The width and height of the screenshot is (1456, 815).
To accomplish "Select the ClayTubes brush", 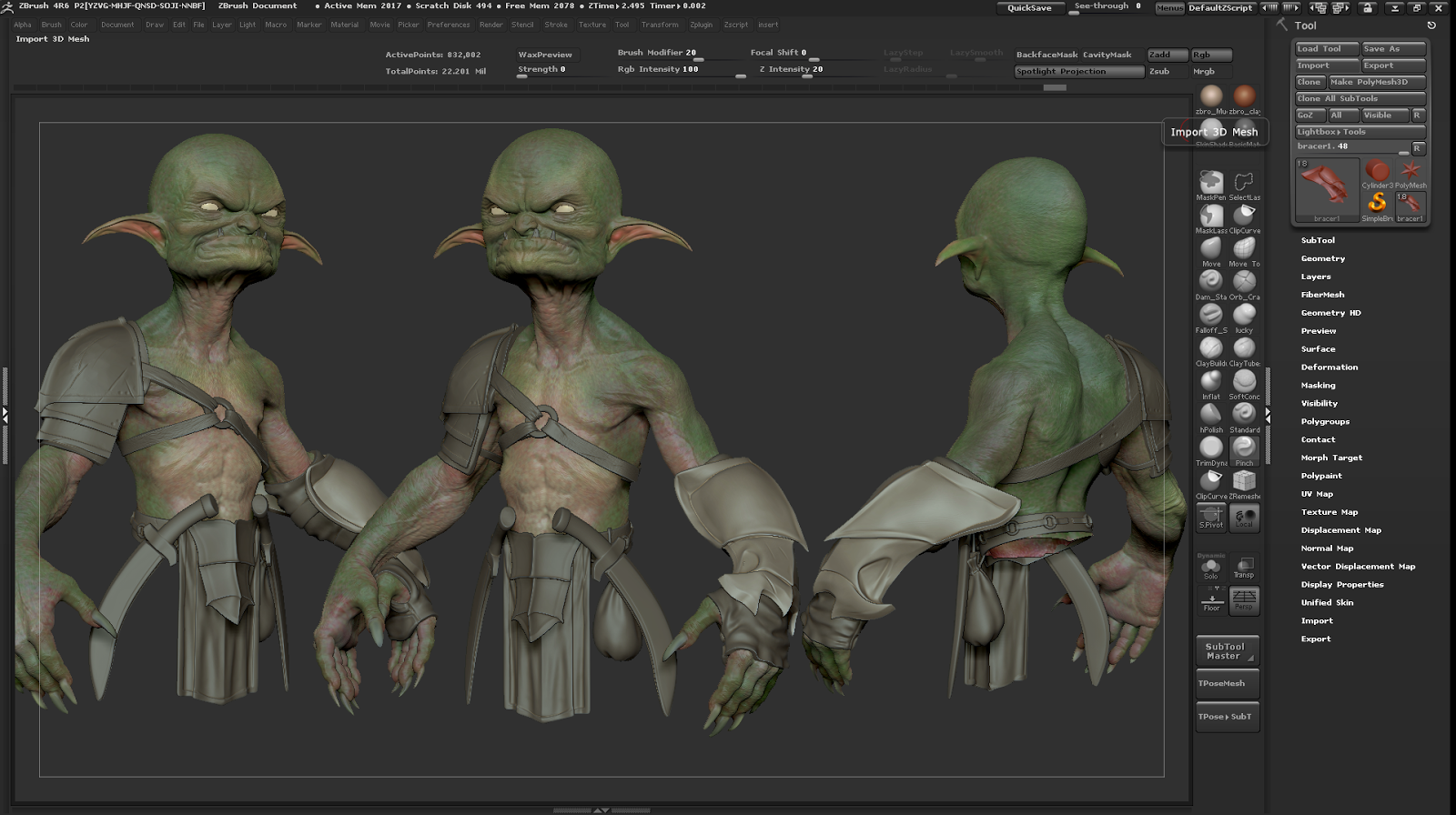I will [x=1244, y=349].
